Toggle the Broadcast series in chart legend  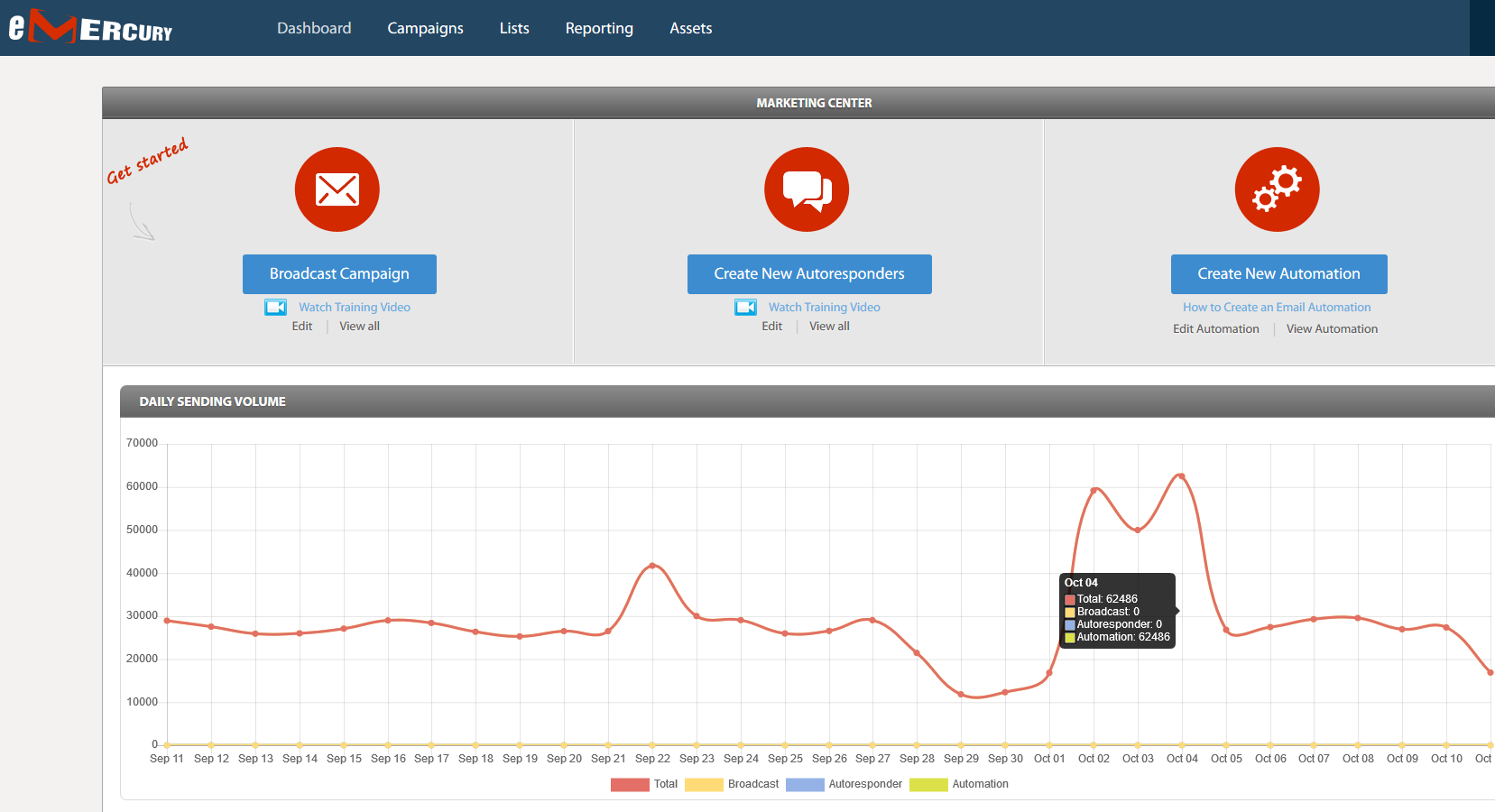click(732, 784)
